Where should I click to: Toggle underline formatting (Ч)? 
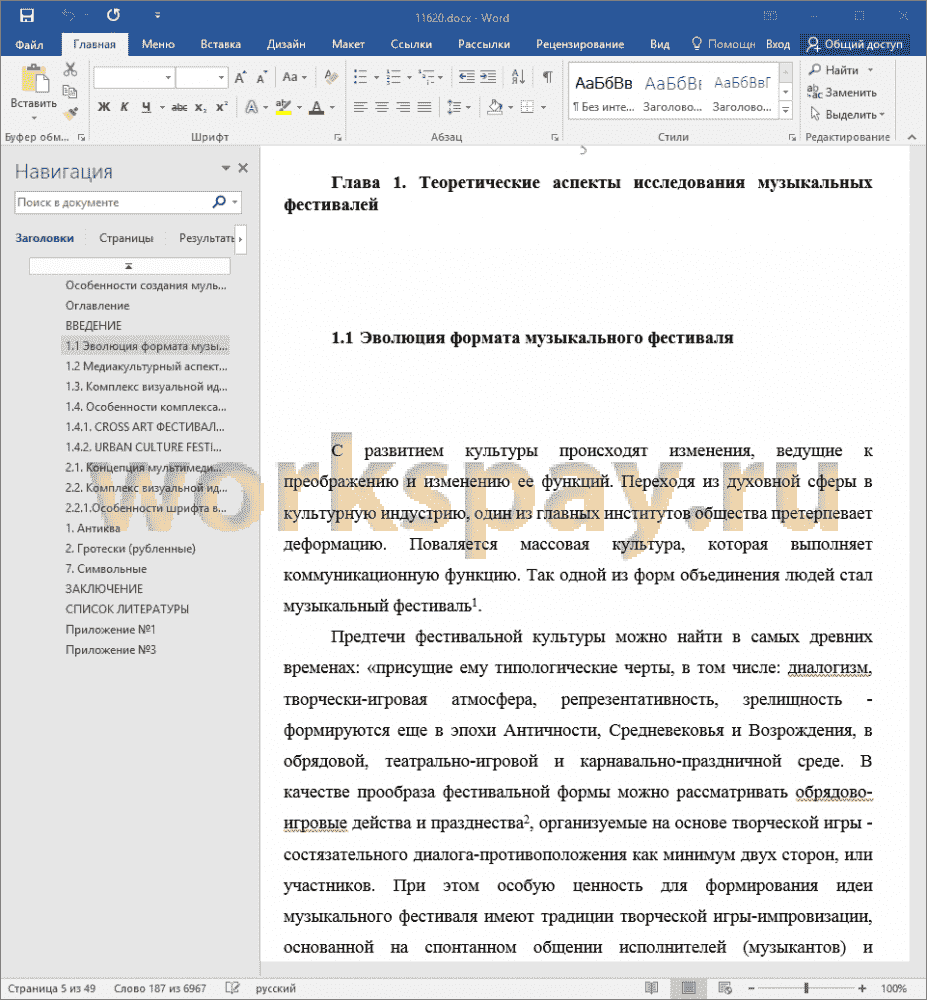pyautogui.click(x=147, y=107)
